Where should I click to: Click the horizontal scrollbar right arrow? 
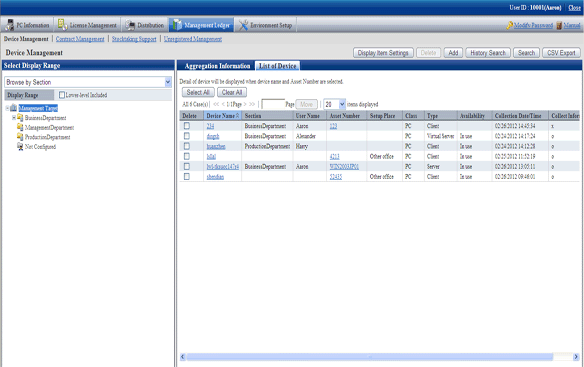click(x=576, y=357)
